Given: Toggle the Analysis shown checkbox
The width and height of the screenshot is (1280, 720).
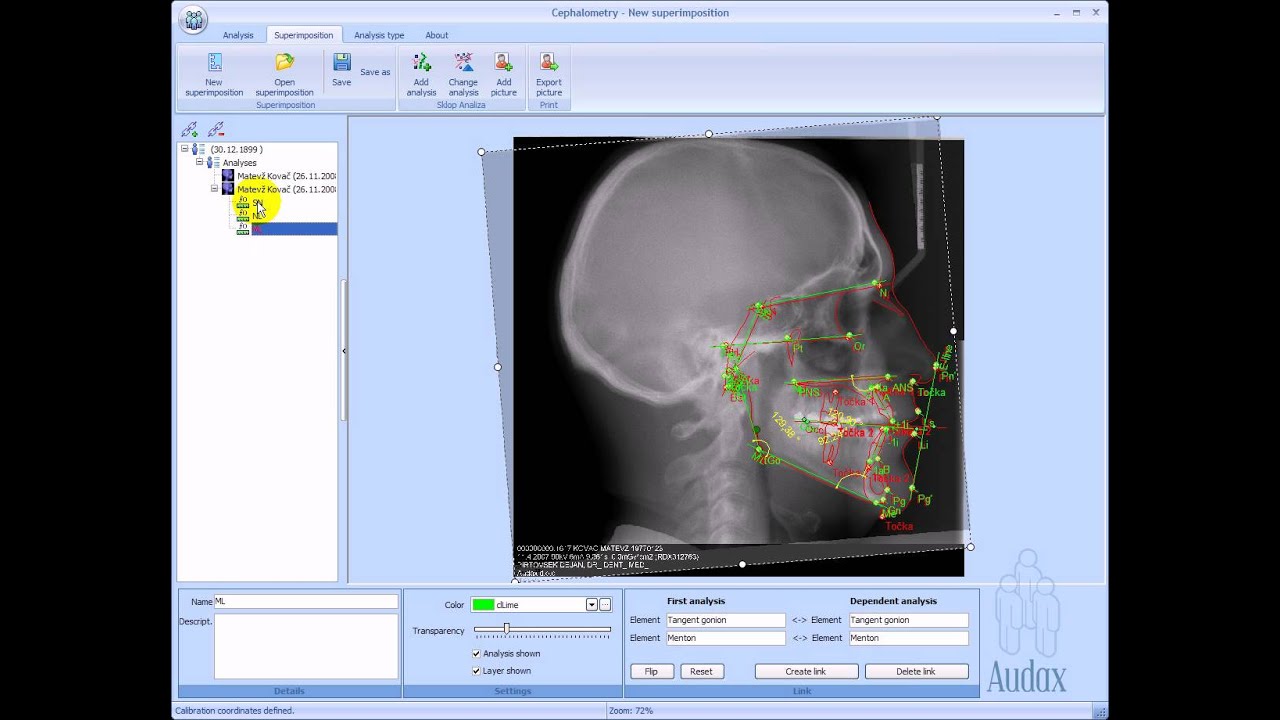Looking at the screenshot, I should point(476,654).
